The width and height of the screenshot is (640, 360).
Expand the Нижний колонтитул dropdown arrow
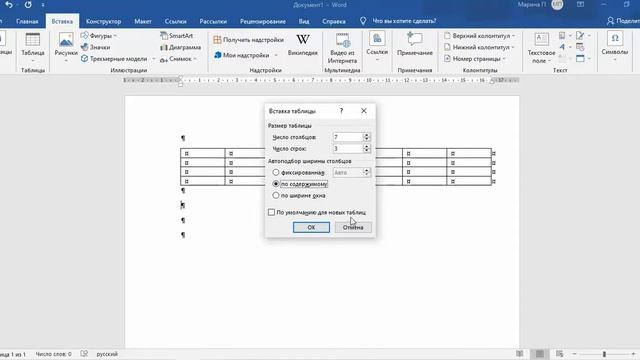(513, 47)
